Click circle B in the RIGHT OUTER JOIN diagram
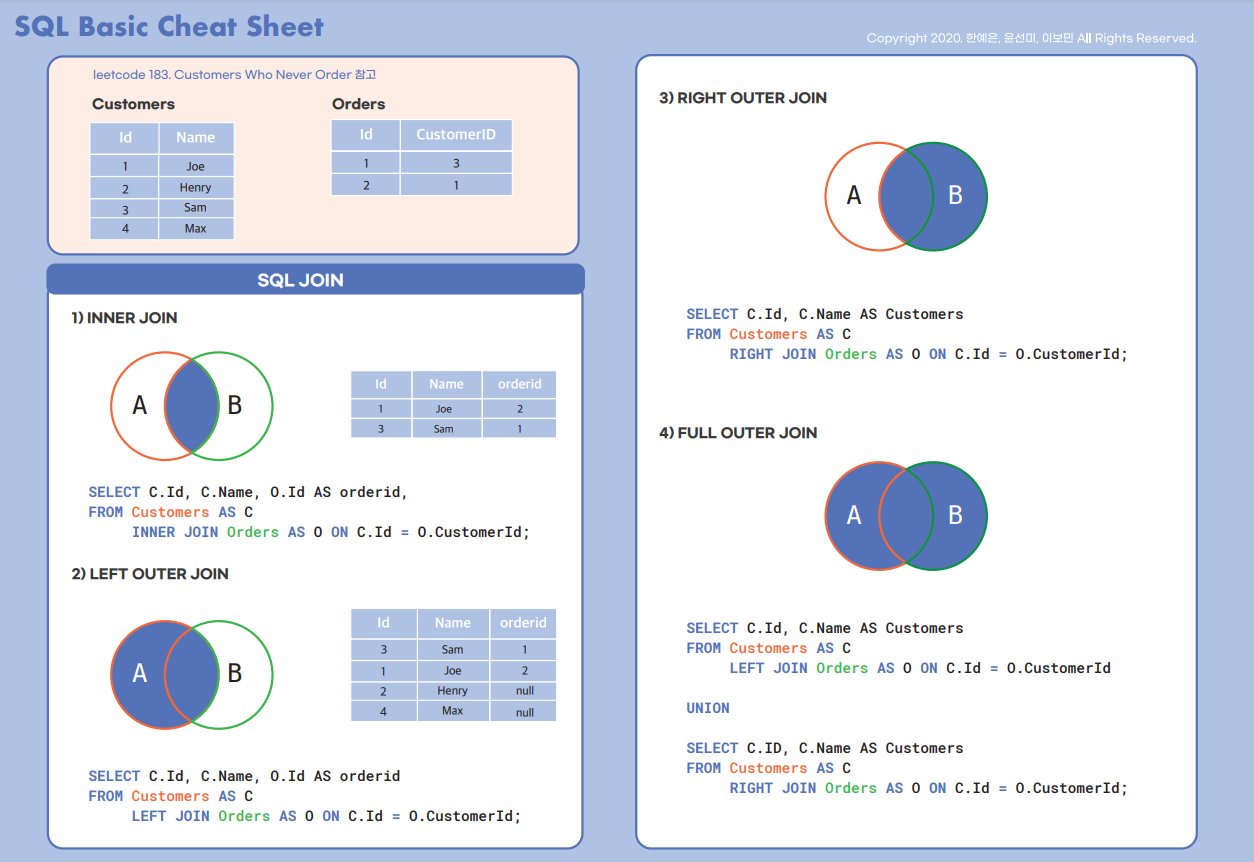The width and height of the screenshot is (1254, 862). tap(955, 196)
